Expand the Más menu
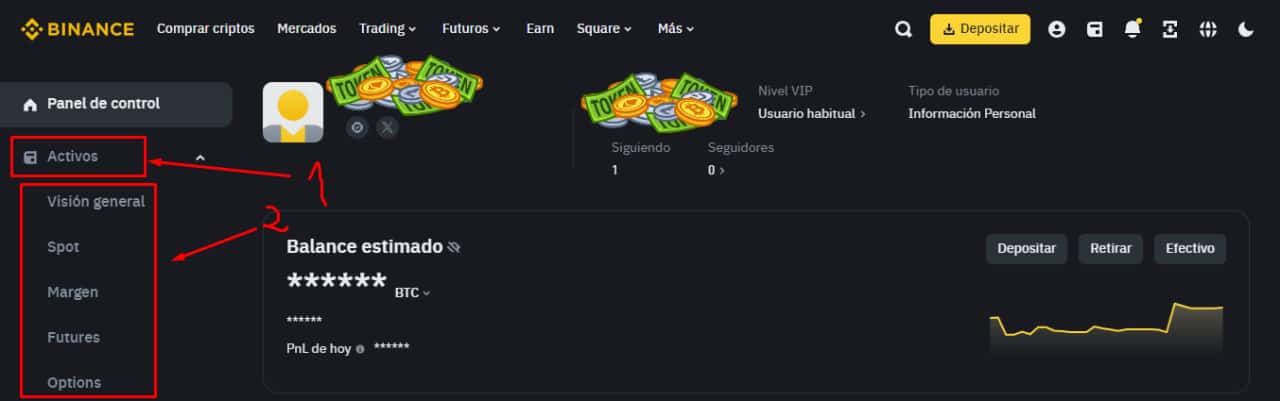 (676, 29)
